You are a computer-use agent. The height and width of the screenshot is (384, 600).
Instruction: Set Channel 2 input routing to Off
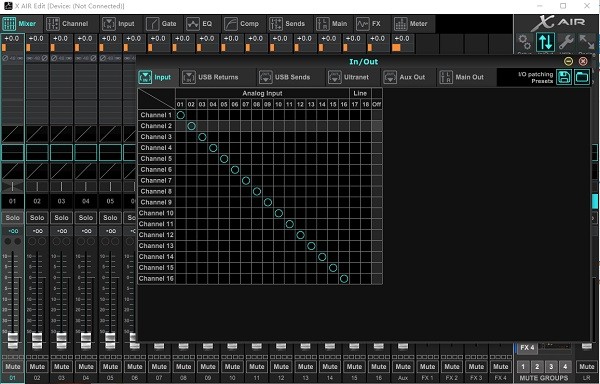[377, 126]
